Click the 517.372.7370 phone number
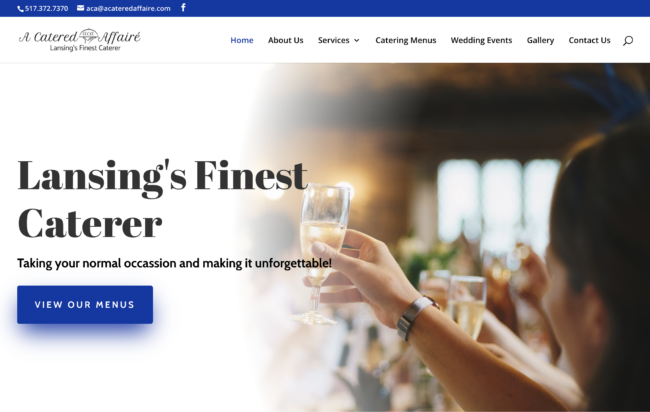This screenshot has height=412, width=650. click(x=46, y=8)
